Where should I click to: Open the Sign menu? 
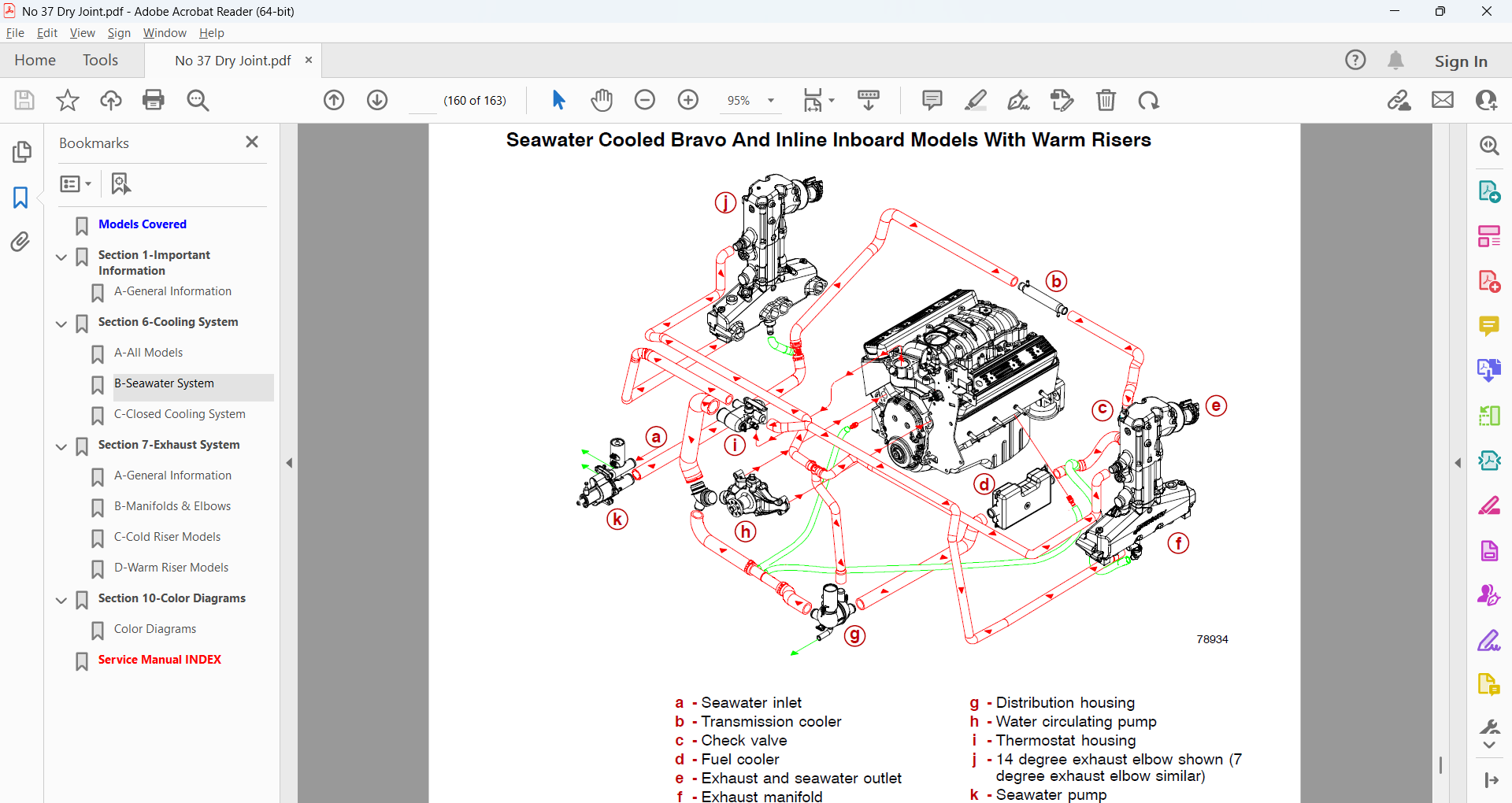click(x=119, y=33)
